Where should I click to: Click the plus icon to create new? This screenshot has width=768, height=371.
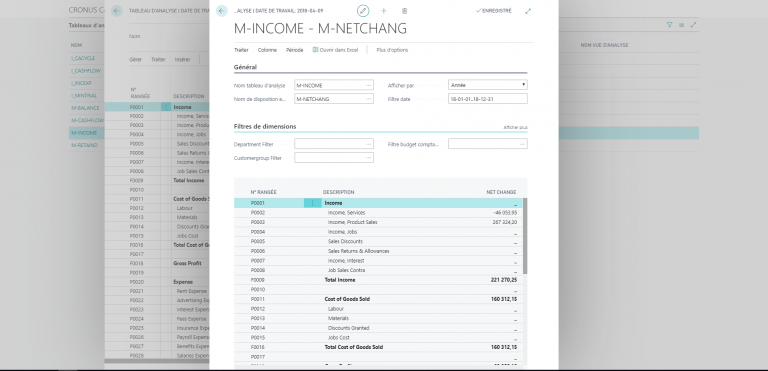(384, 11)
